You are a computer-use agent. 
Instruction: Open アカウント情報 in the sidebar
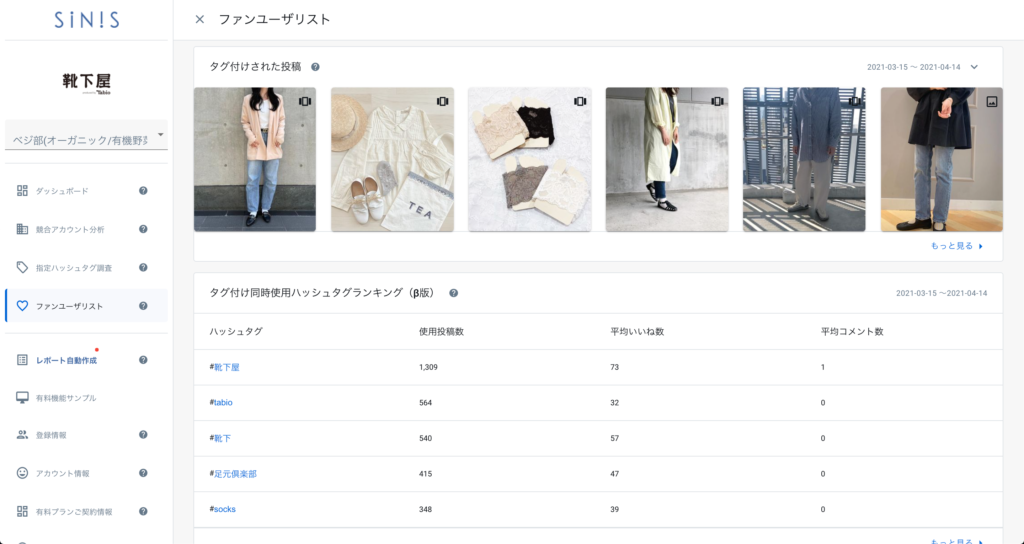point(62,473)
